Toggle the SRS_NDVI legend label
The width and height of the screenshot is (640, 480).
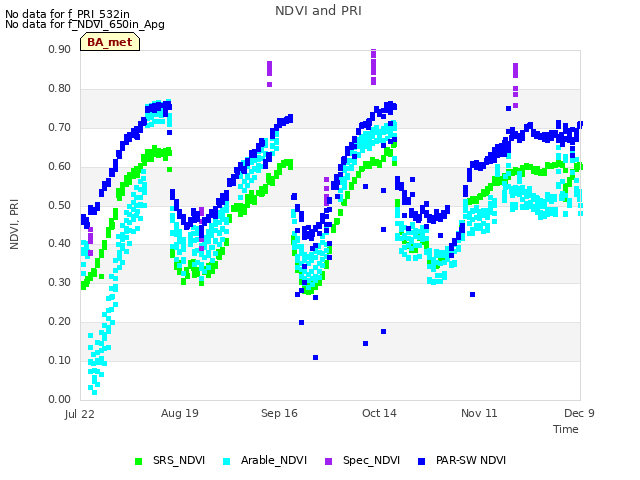pyautogui.click(x=179, y=460)
